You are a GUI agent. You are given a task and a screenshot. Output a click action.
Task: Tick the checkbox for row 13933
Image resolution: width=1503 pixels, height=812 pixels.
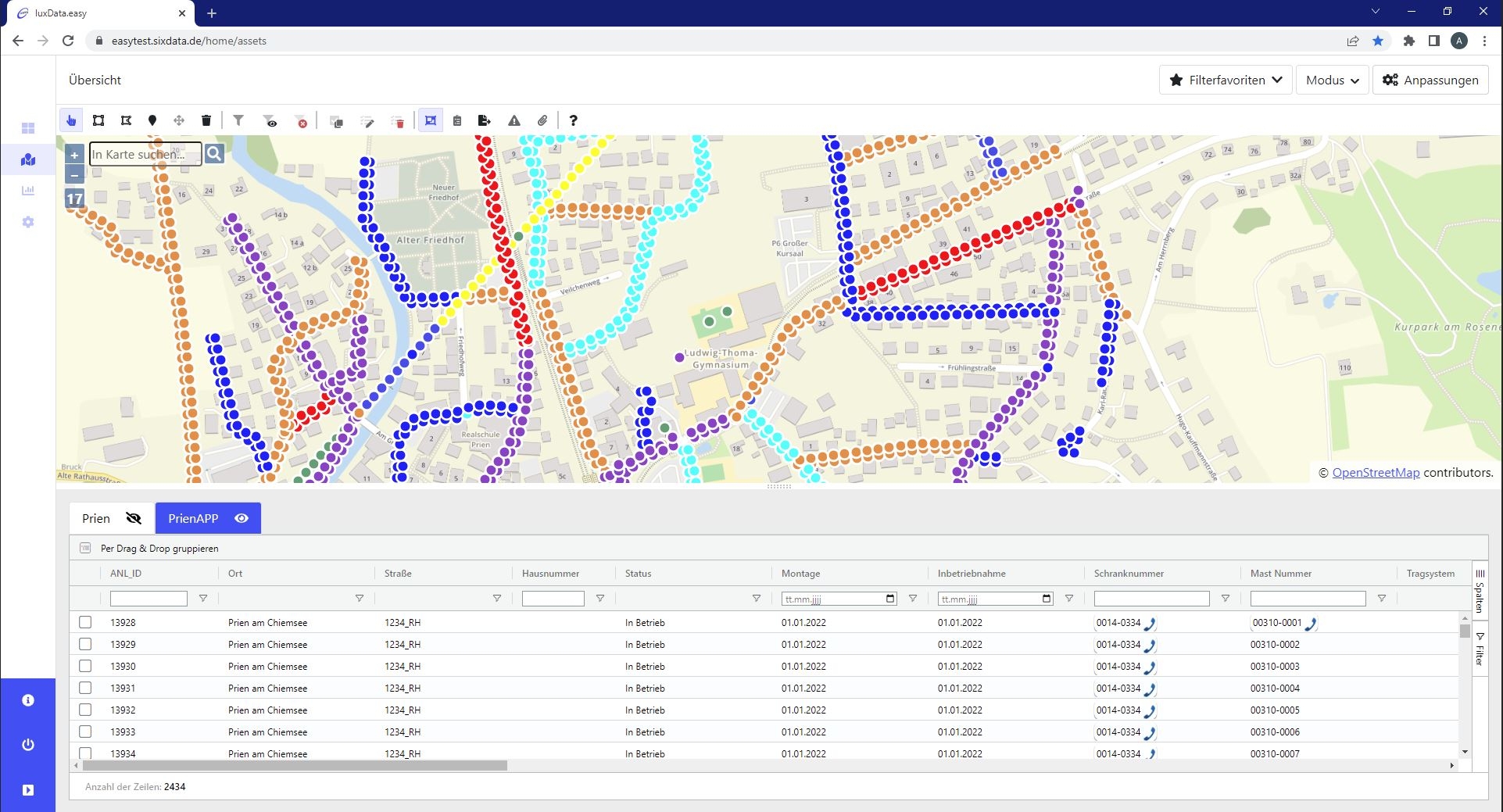pyautogui.click(x=85, y=732)
